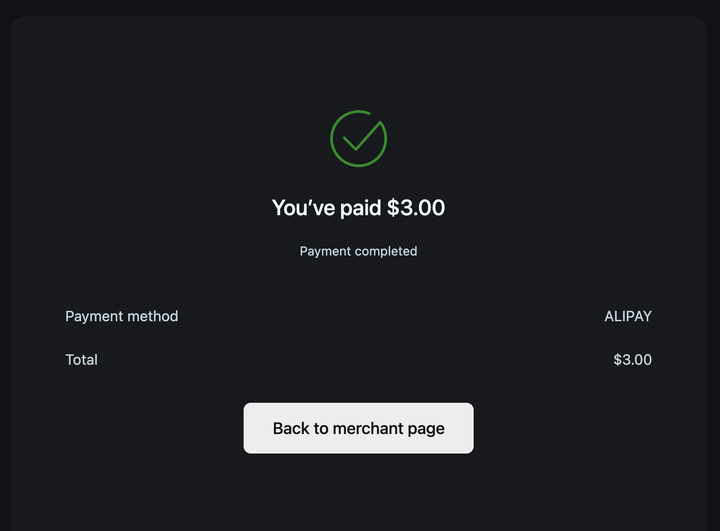Image resolution: width=720 pixels, height=531 pixels.
Task: Click the "You've paid $3.00" heading
Action: tap(358, 208)
